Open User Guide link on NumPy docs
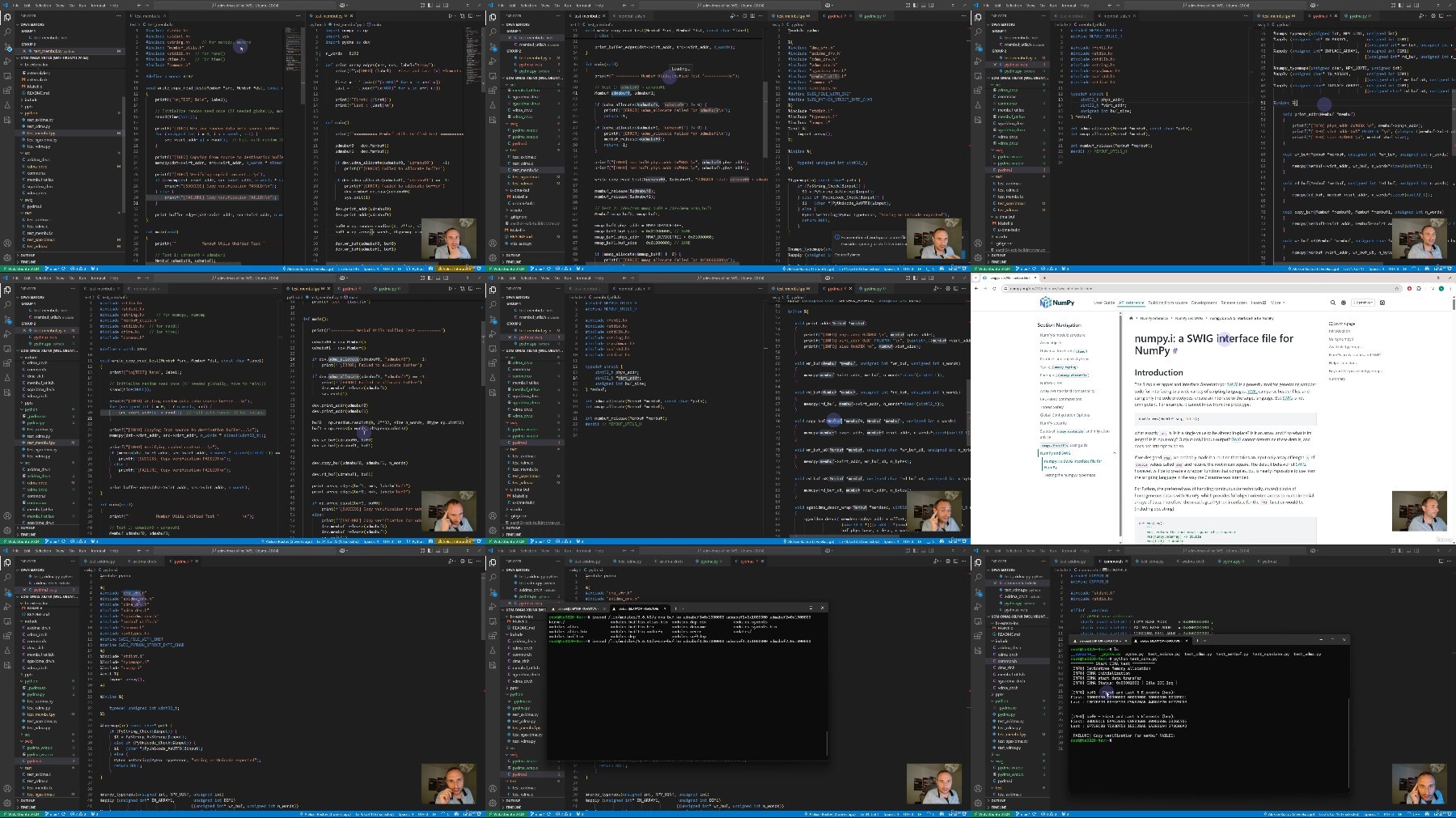 pos(1104,303)
